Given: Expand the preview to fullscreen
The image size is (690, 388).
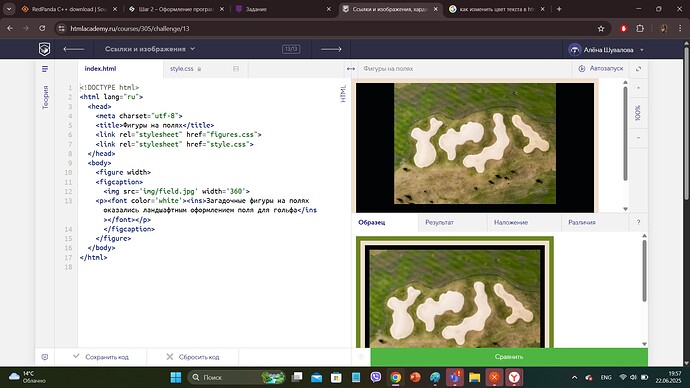Looking at the screenshot, I should [x=639, y=69].
